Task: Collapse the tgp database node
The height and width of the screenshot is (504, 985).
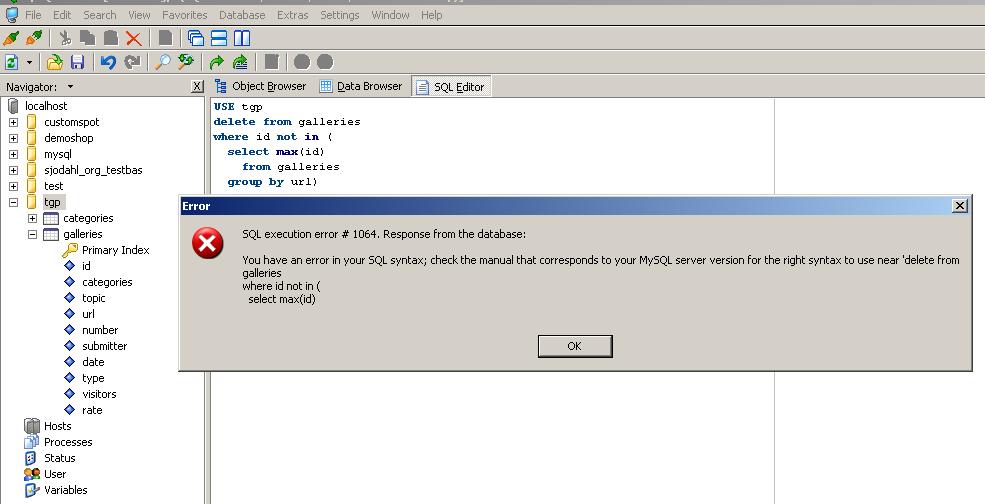Action: (x=13, y=202)
